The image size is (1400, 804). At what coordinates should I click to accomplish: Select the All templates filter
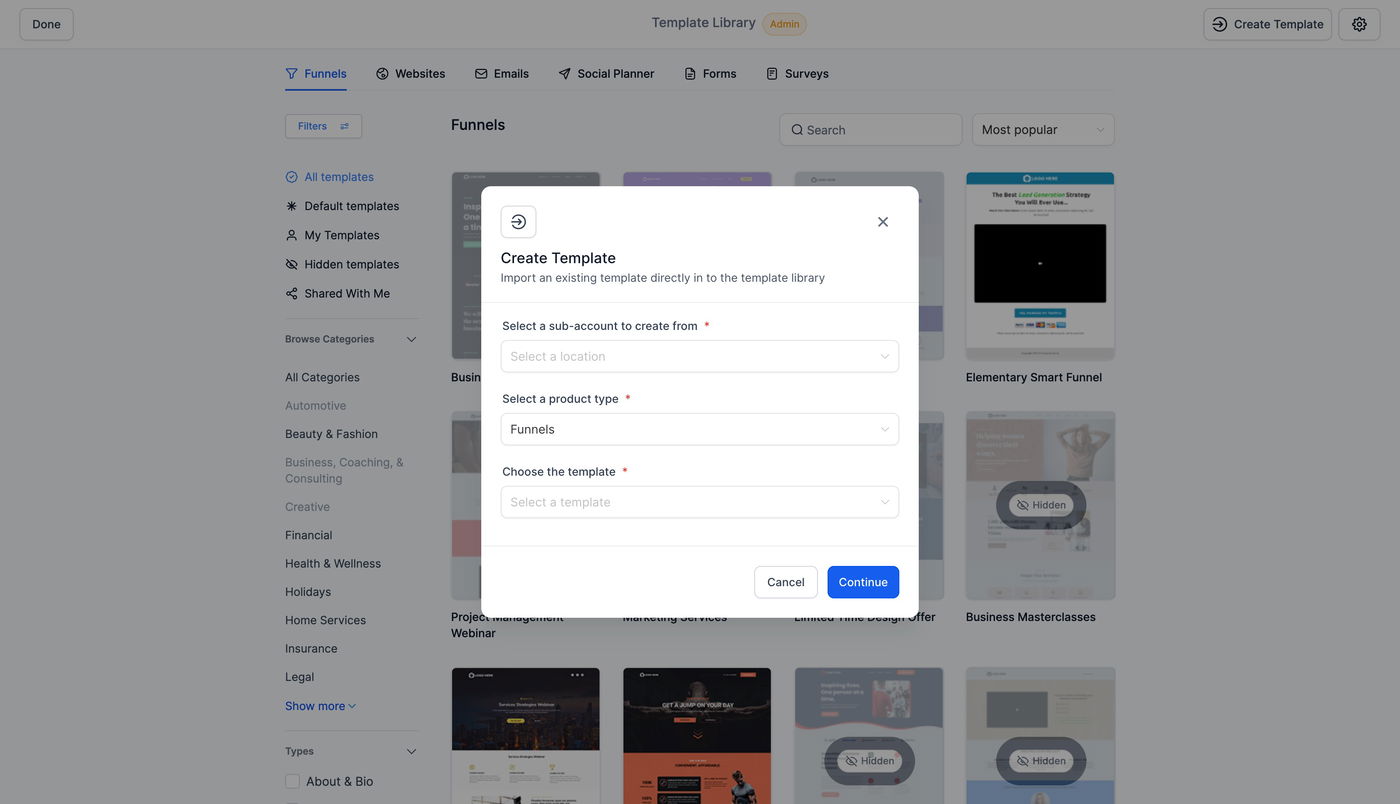pyautogui.click(x=329, y=177)
